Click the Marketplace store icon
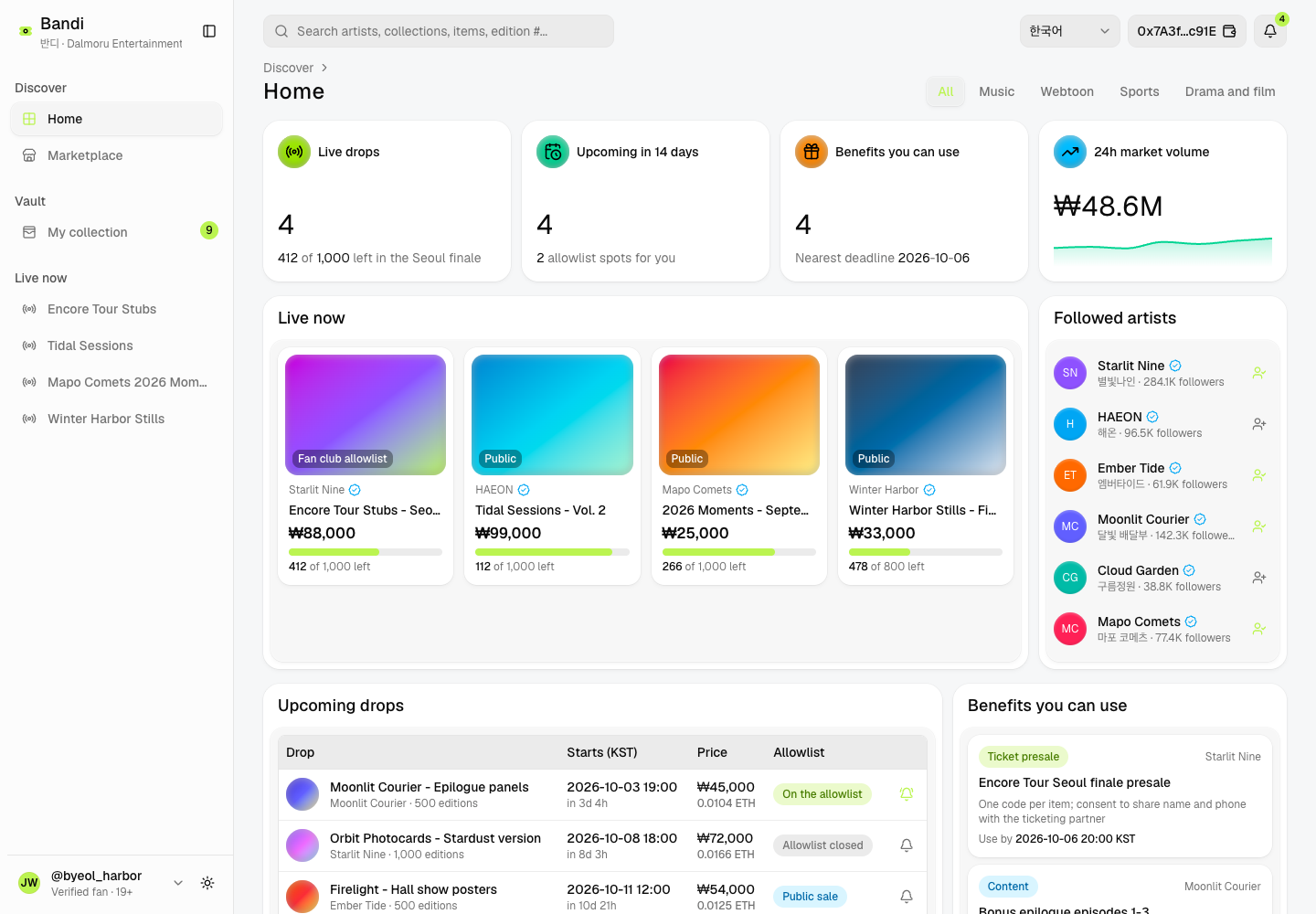Viewport: 1316px width, 914px height. pyautogui.click(x=29, y=155)
